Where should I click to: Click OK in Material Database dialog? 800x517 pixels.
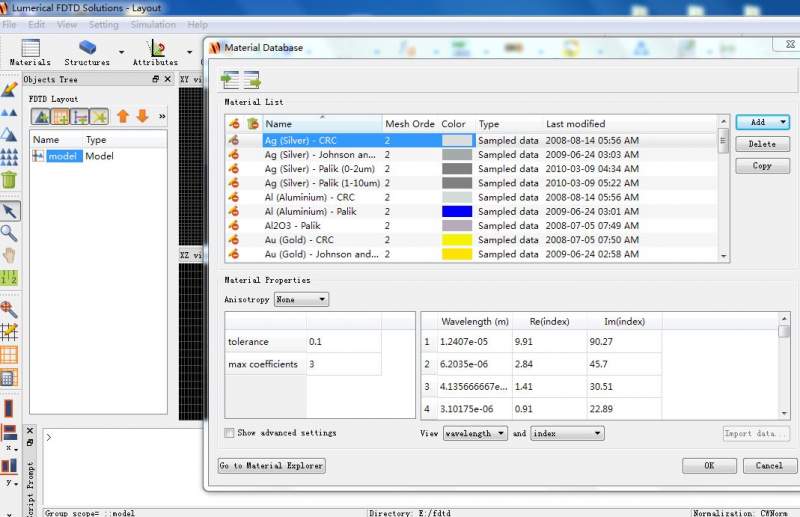click(x=709, y=465)
